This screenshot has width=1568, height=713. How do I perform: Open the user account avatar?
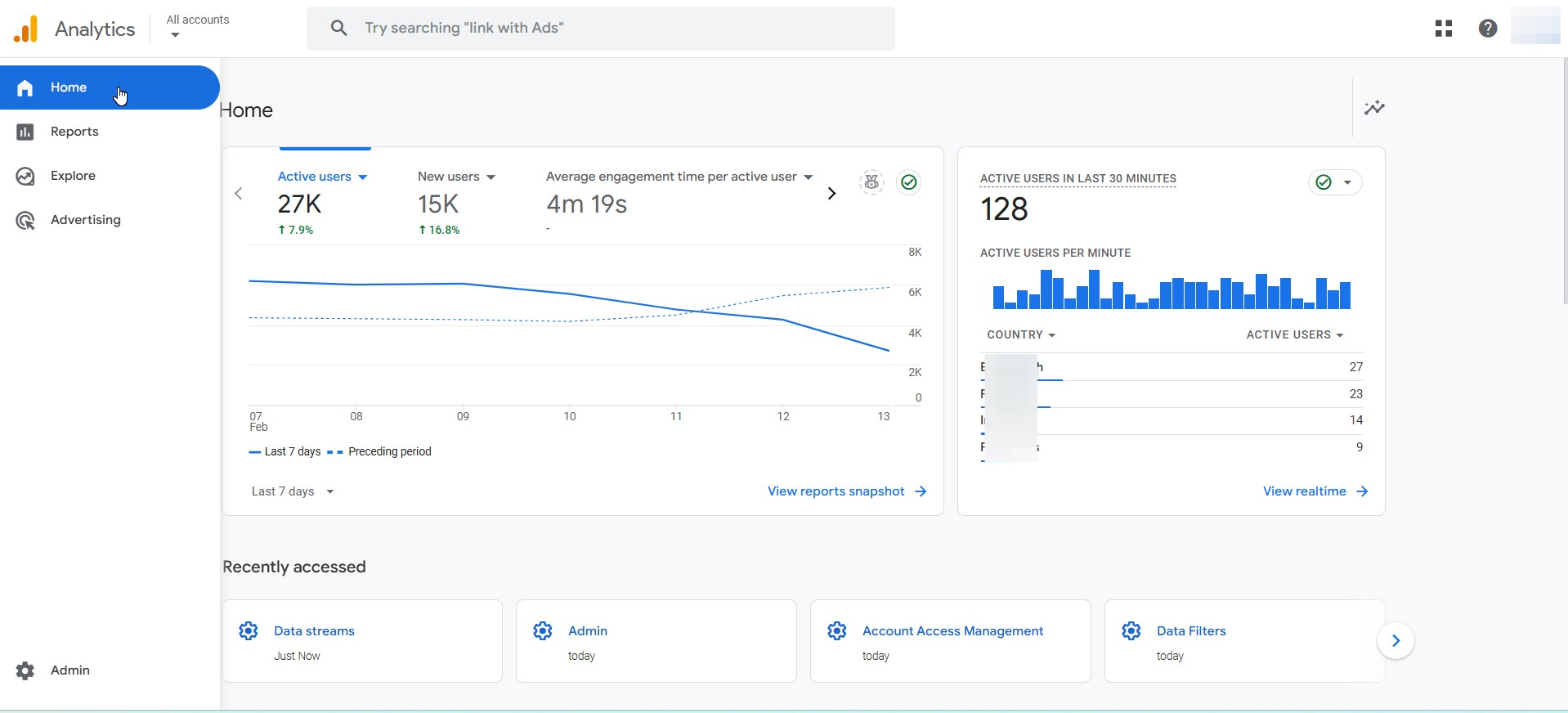[x=1535, y=25]
